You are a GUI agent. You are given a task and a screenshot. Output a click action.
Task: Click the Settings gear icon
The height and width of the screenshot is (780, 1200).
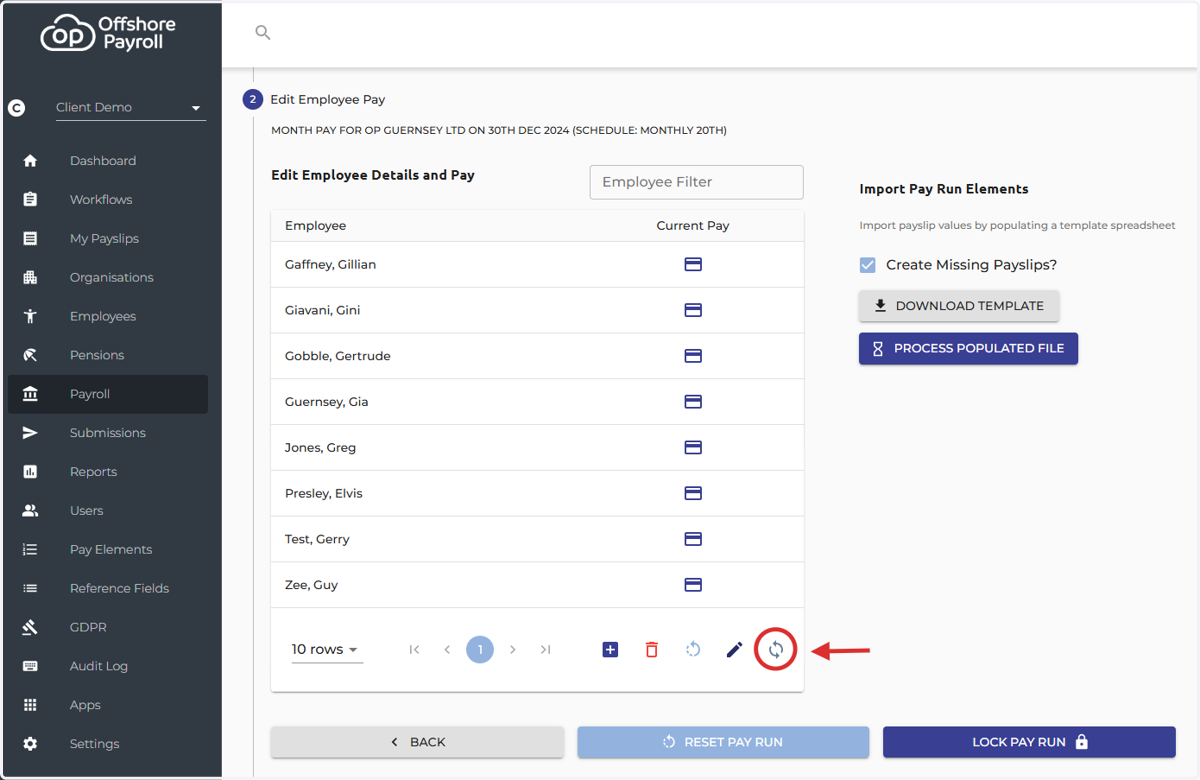pyautogui.click(x=30, y=744)
